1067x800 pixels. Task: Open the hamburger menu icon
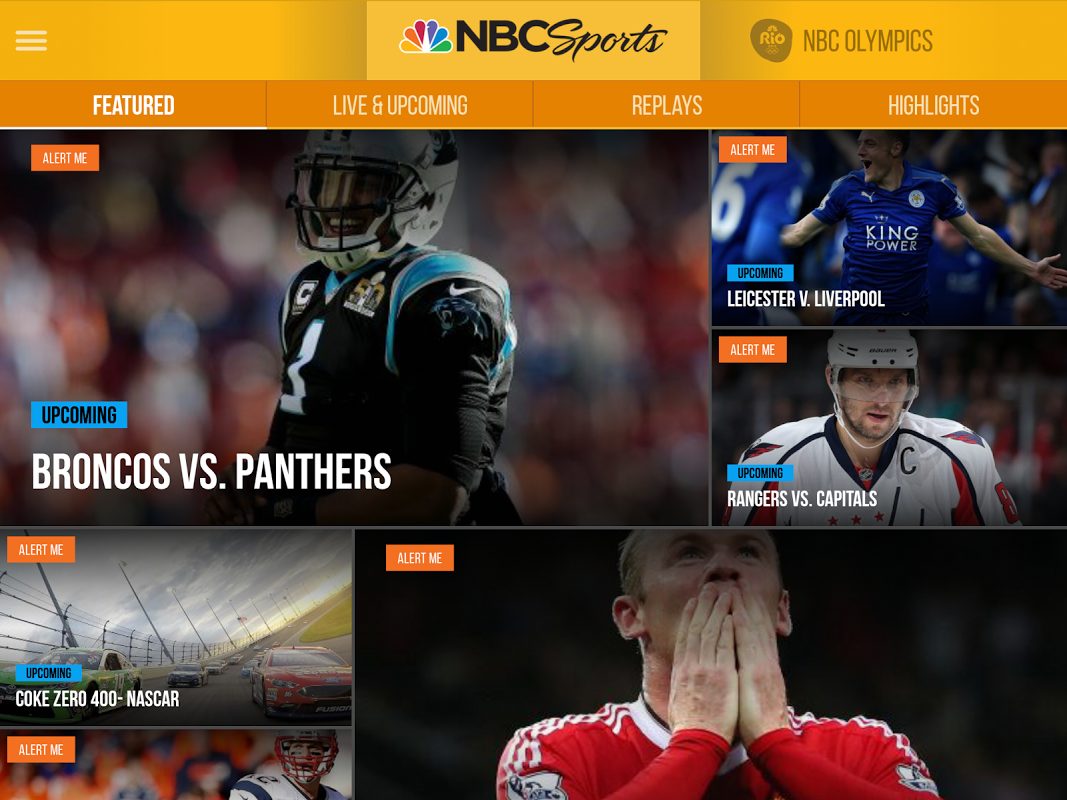point(31,40)
